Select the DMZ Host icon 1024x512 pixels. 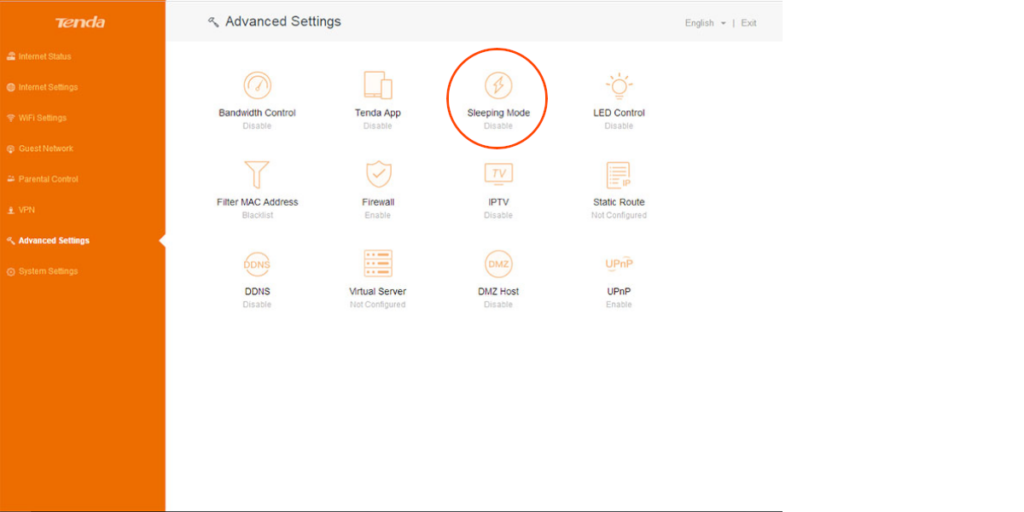click(x=498, y=264)
